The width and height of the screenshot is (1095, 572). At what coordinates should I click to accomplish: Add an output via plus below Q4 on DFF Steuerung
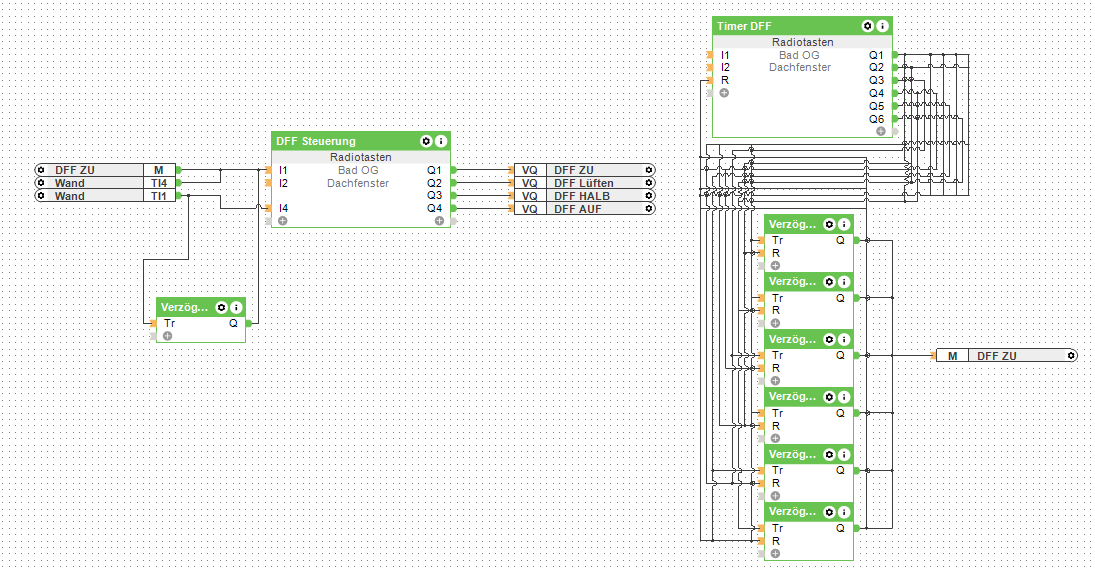pos(439,221)
